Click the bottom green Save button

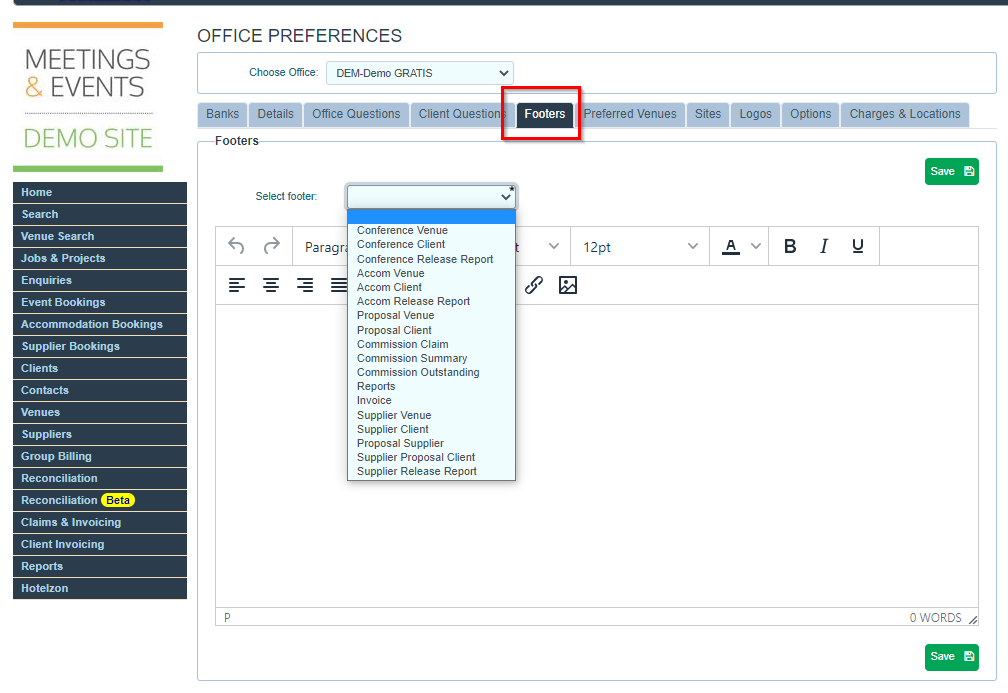point(951,657)
